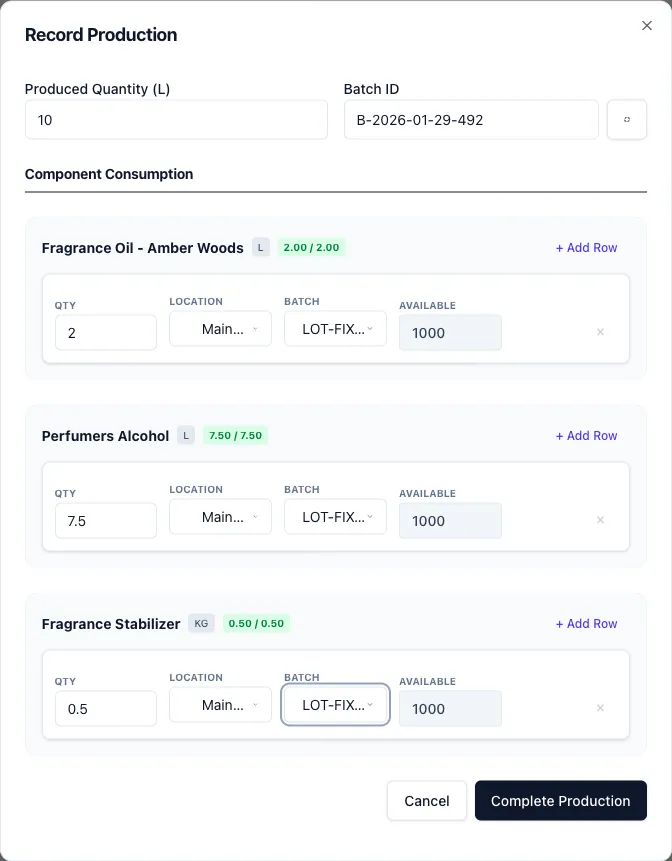Viewport: 672px width, 861px height.
Task: Click the regenerate Batch ID icon
Action: point(627,119)
